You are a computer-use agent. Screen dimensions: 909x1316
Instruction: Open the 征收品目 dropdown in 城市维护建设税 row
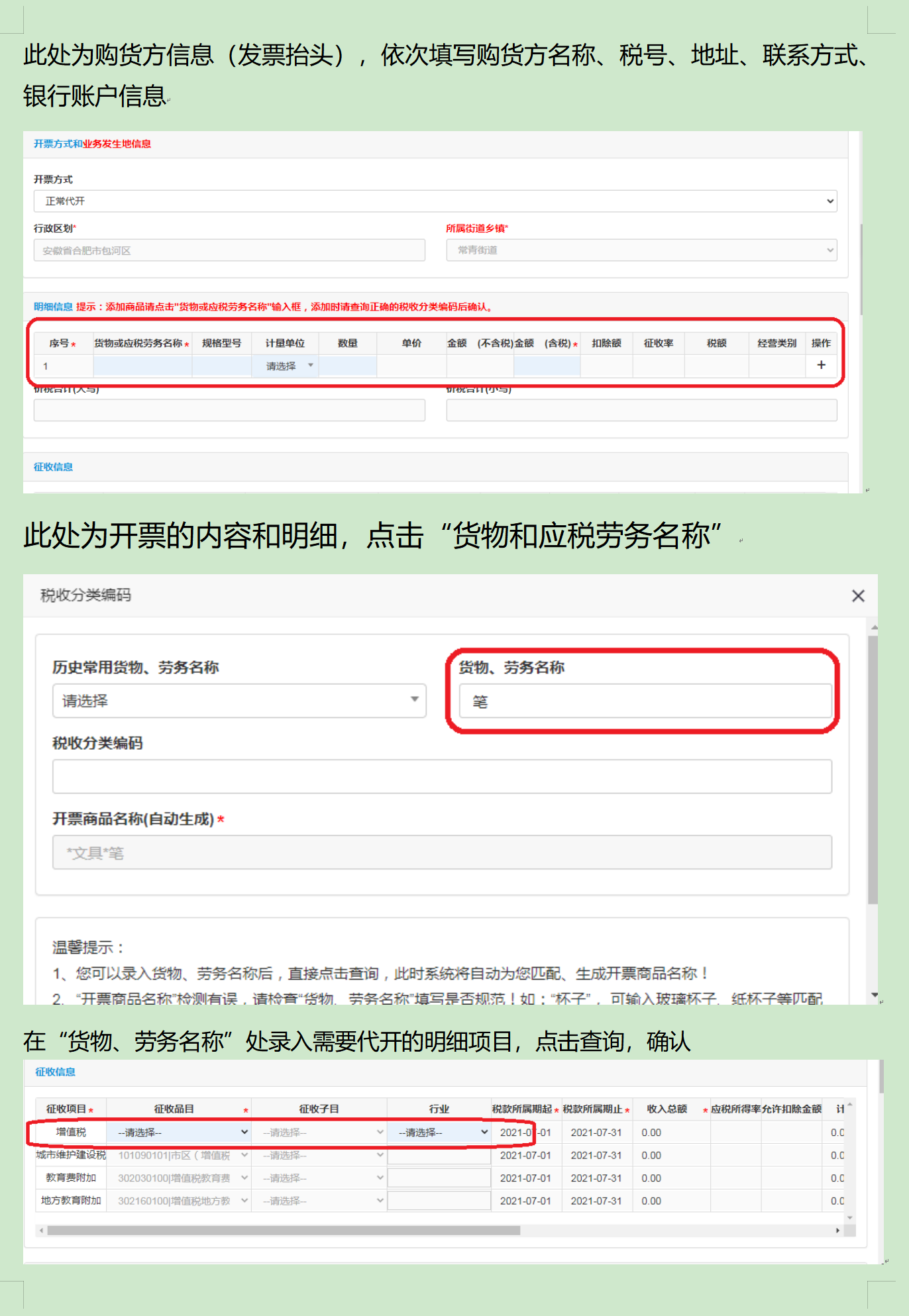click(179, 1155)
